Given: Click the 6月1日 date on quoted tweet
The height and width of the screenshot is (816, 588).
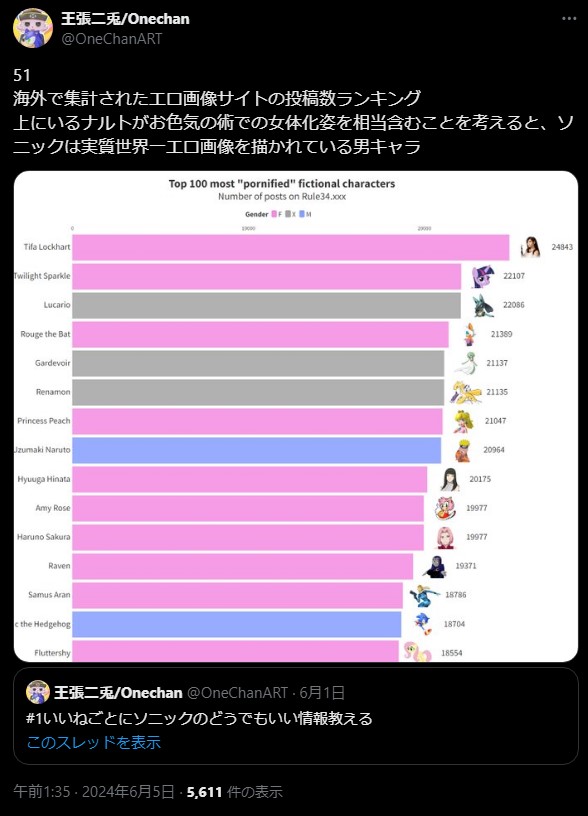Looking at the screenshot, I should point(322,693).
